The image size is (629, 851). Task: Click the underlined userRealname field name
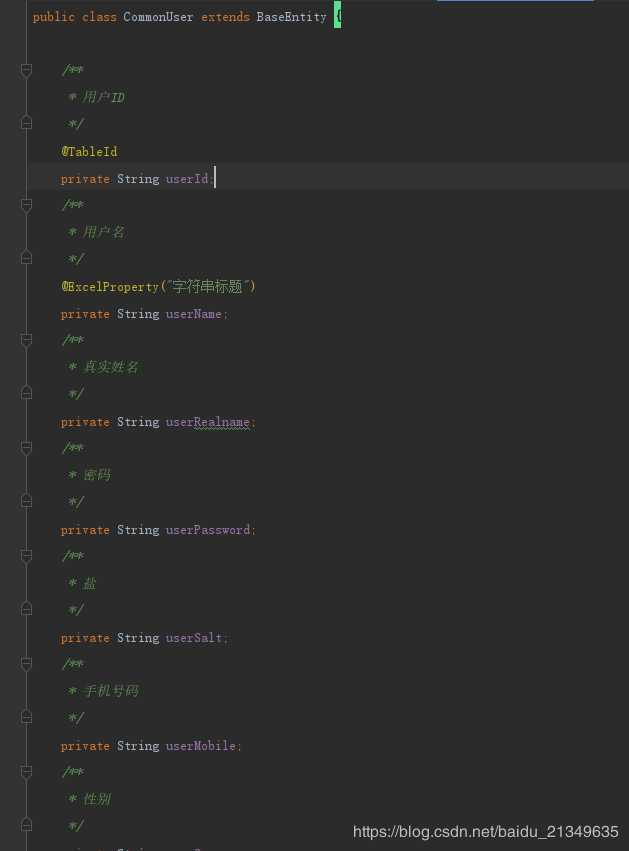click(207, 422)
